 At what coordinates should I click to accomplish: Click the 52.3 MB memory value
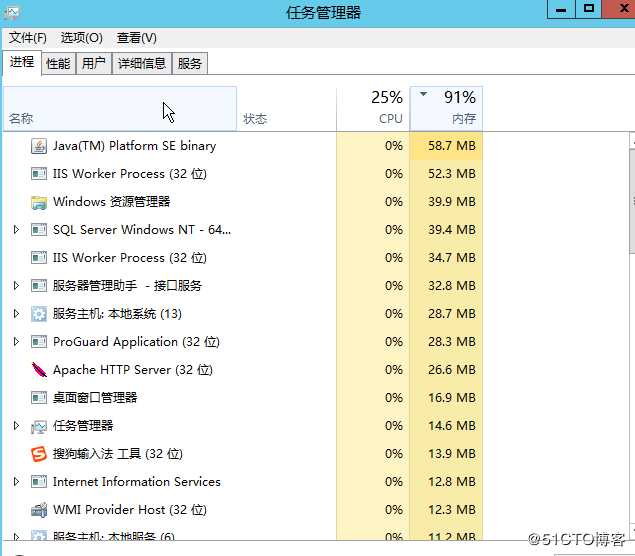tap(452, 174)
